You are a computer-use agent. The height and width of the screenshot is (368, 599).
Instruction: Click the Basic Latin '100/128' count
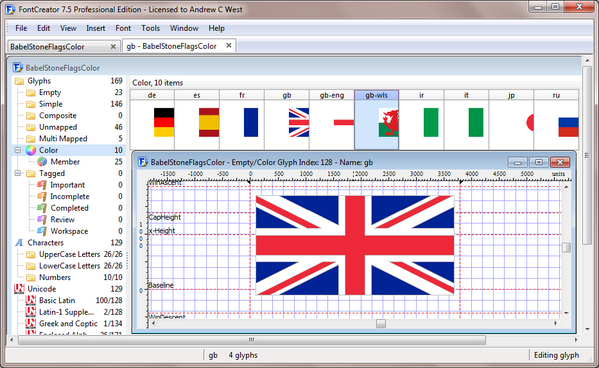point(109,300)
